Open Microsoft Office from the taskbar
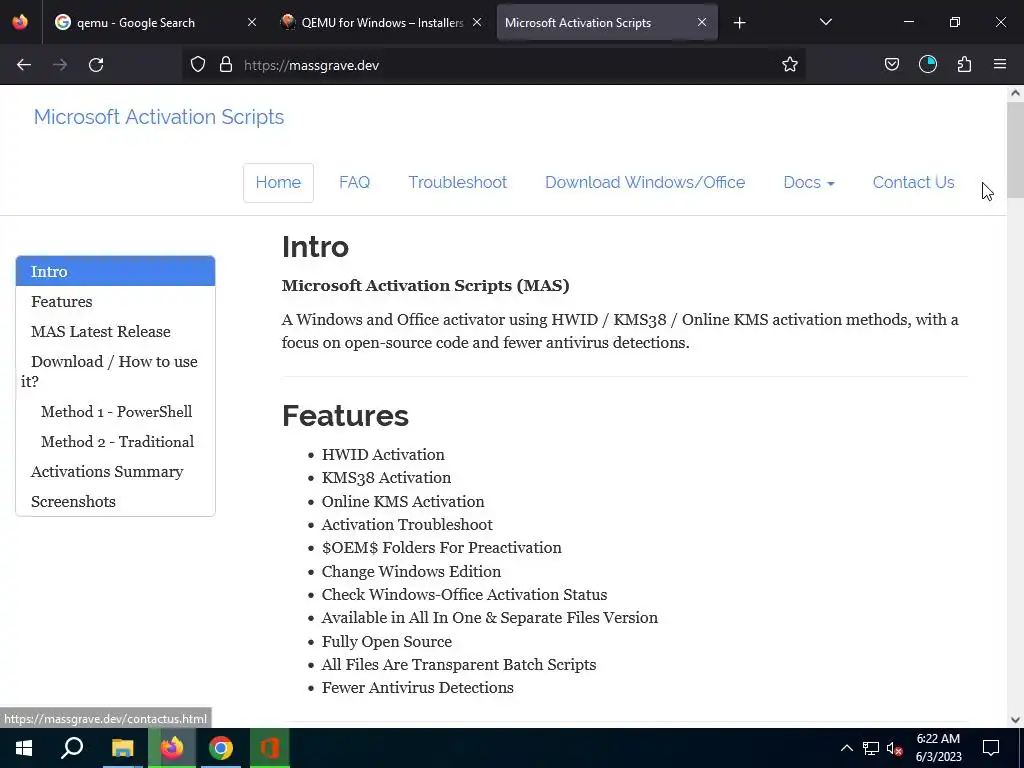This screenshot has width=1024, height=768. pos(270,748)
